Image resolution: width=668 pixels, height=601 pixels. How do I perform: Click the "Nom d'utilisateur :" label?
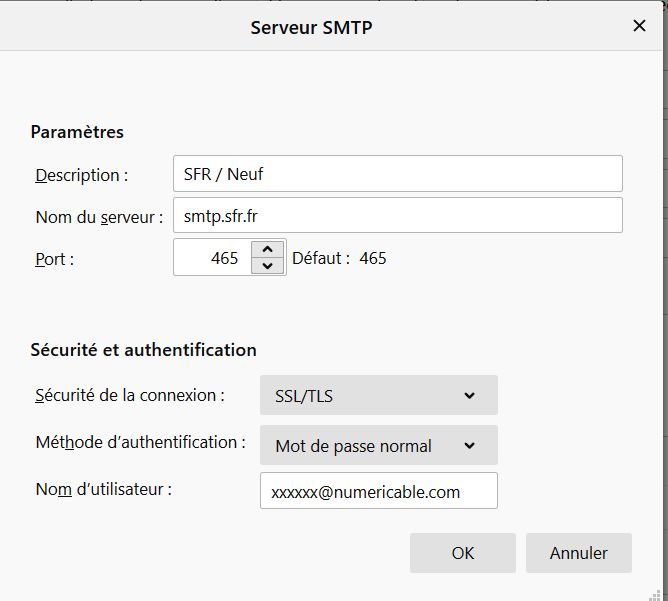click(x=104, y=489)
